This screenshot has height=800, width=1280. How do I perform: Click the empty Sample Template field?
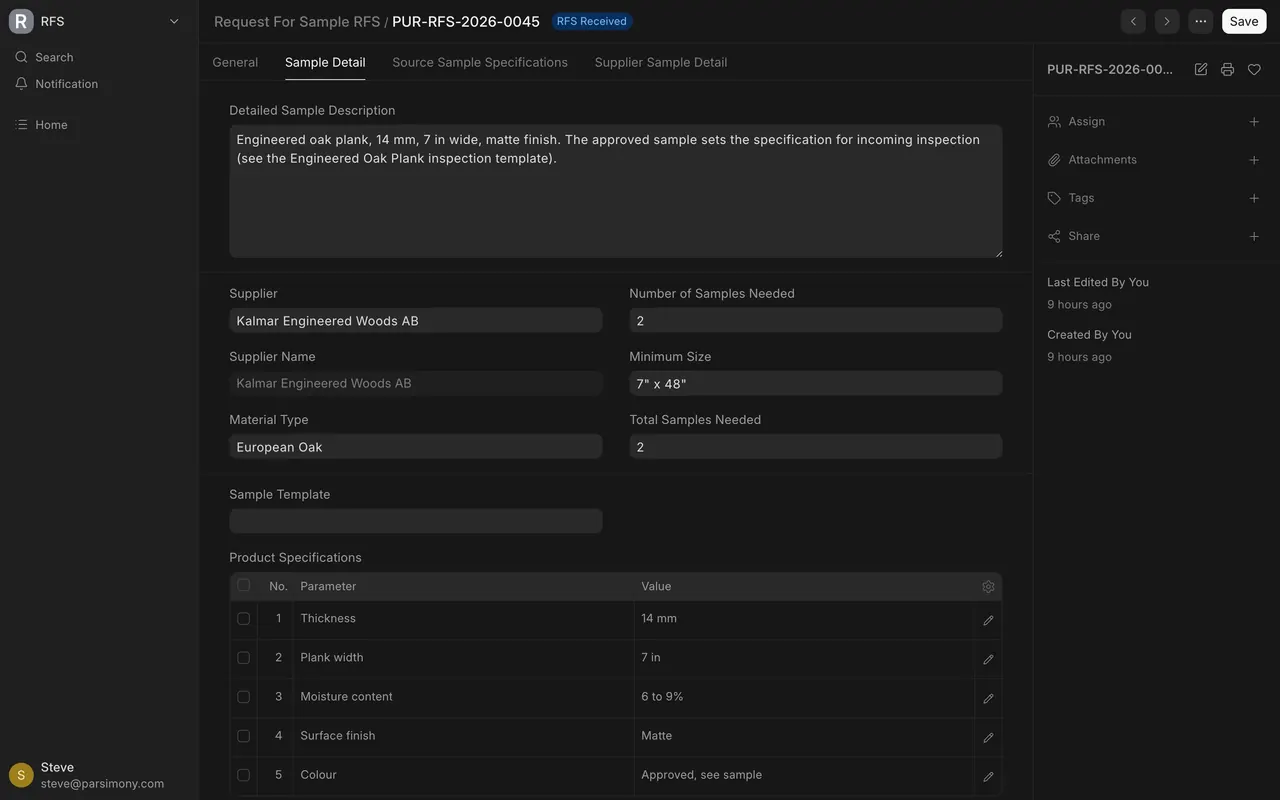tap(416, 521)
